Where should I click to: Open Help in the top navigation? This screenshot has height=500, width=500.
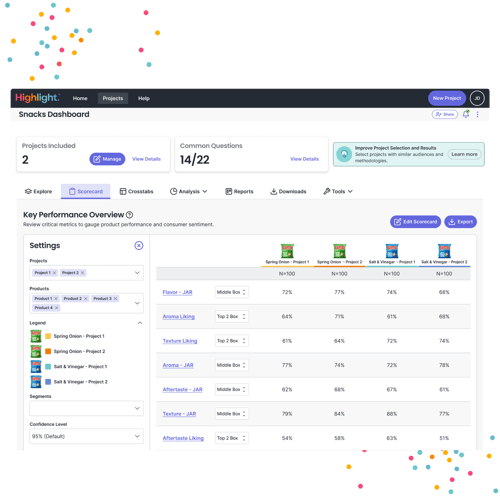tap(144, 98)
